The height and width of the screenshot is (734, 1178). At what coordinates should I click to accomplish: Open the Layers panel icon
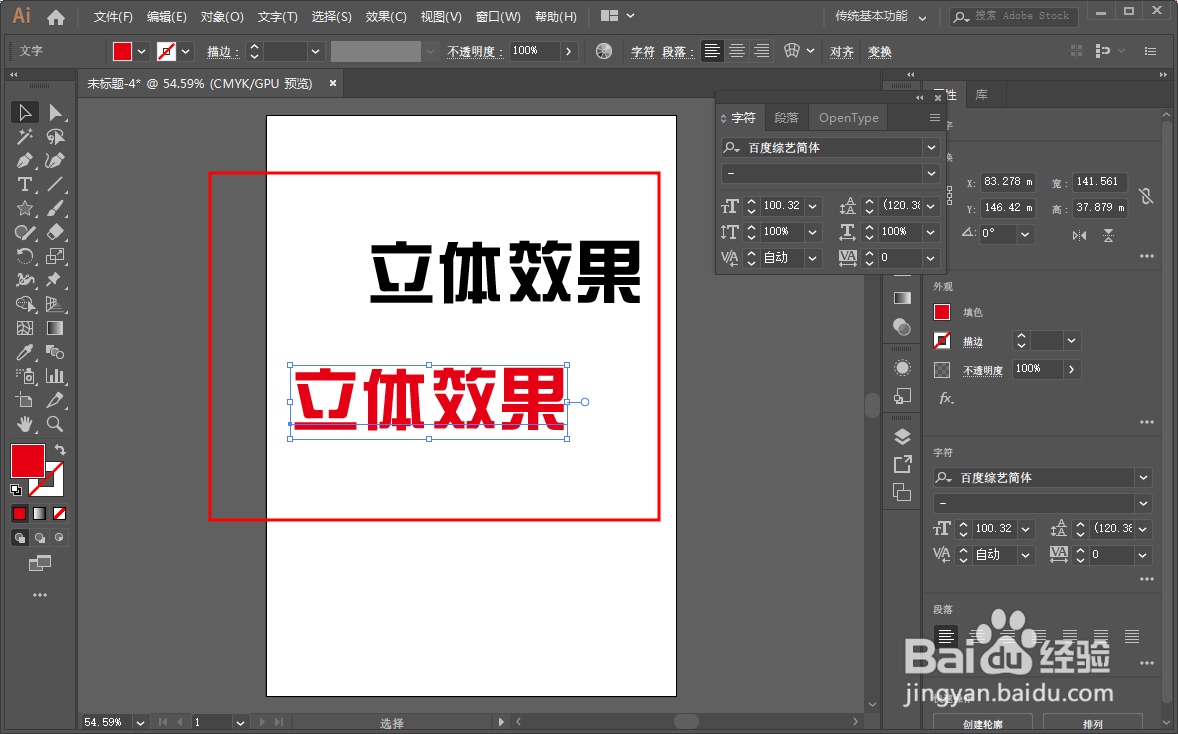(902, 436)
